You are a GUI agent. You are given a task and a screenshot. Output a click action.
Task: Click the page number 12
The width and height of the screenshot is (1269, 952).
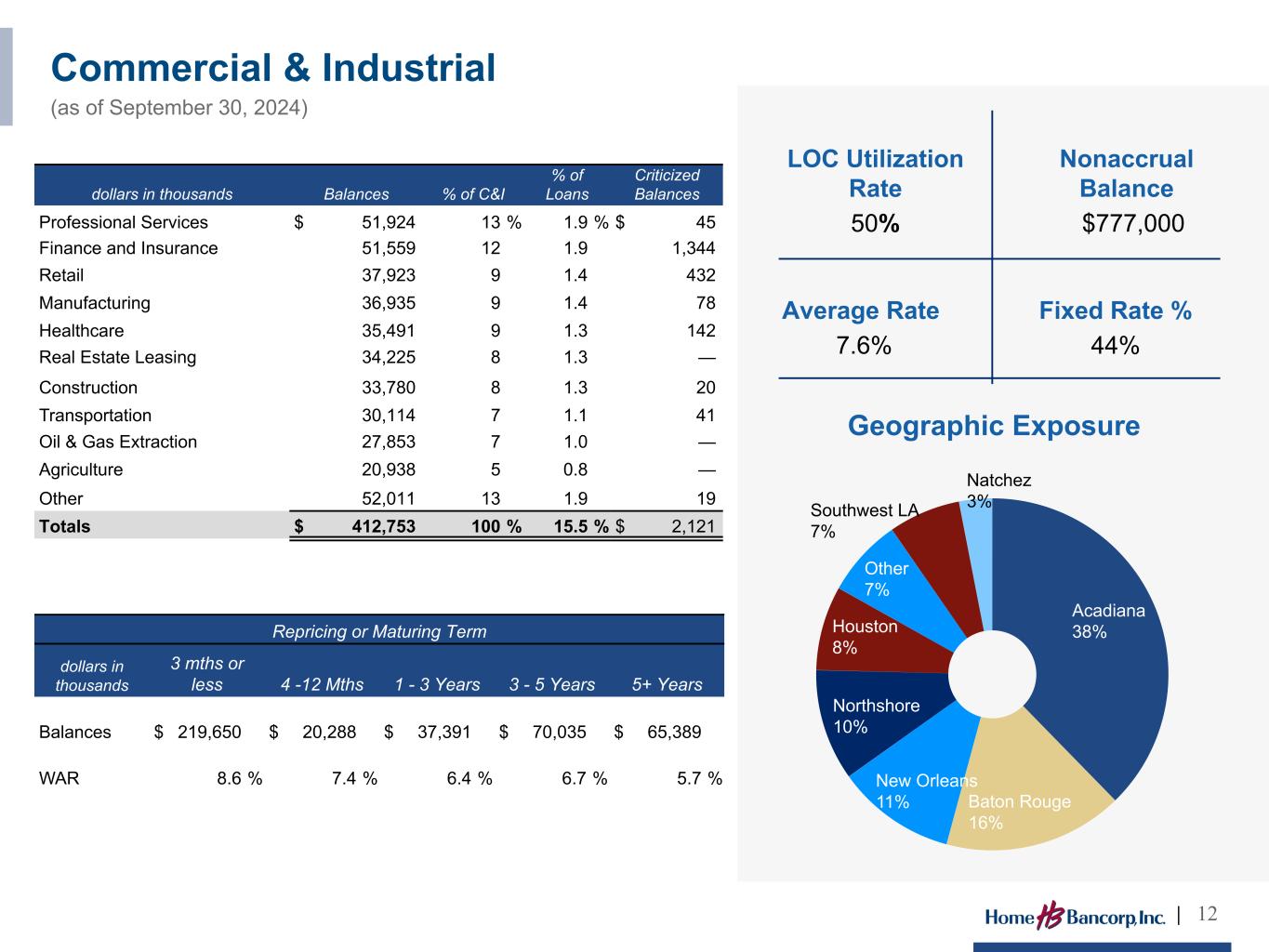(x=1207, y=915)
